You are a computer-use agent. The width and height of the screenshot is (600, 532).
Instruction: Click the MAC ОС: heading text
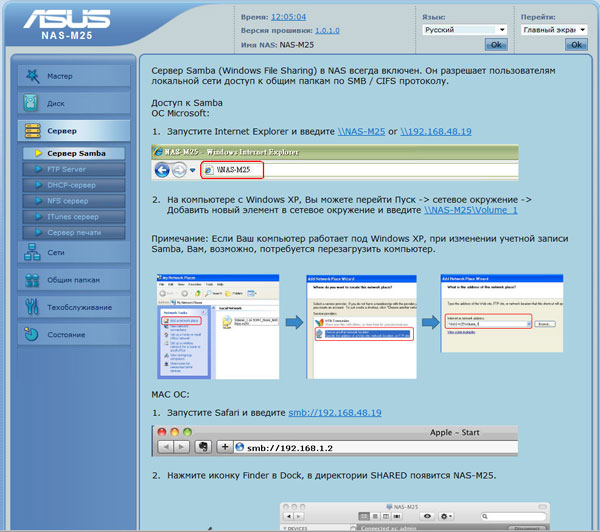[170, 394]
